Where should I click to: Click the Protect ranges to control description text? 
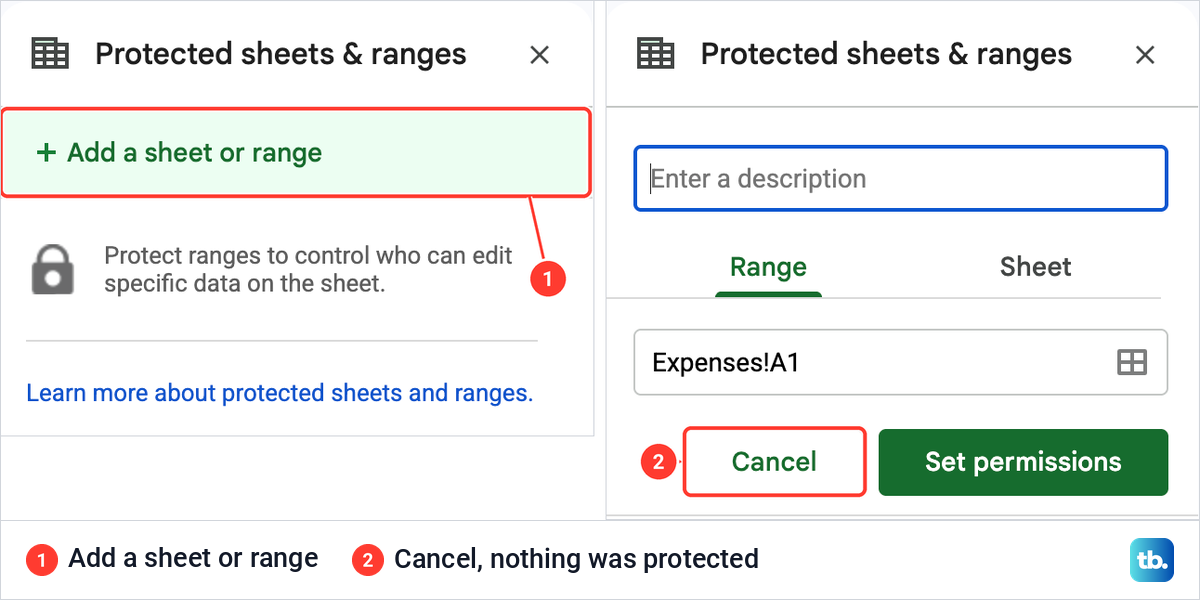pos(308,270)
